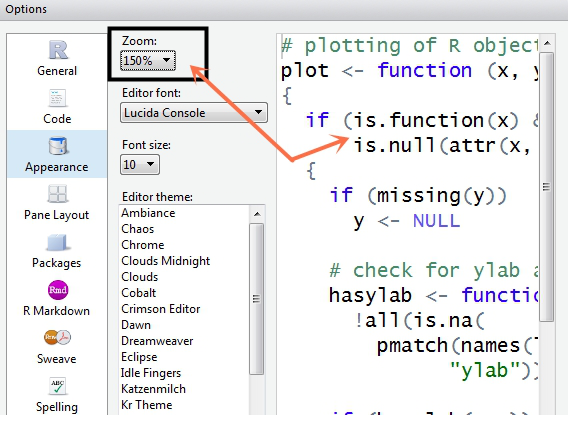Expand the Font size 10 dropdown

139,165
